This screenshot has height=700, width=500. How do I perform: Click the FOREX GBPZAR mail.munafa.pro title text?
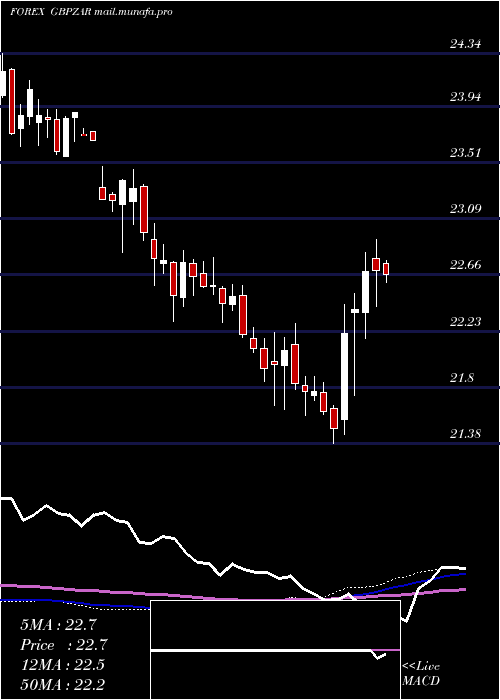point(91,12)
